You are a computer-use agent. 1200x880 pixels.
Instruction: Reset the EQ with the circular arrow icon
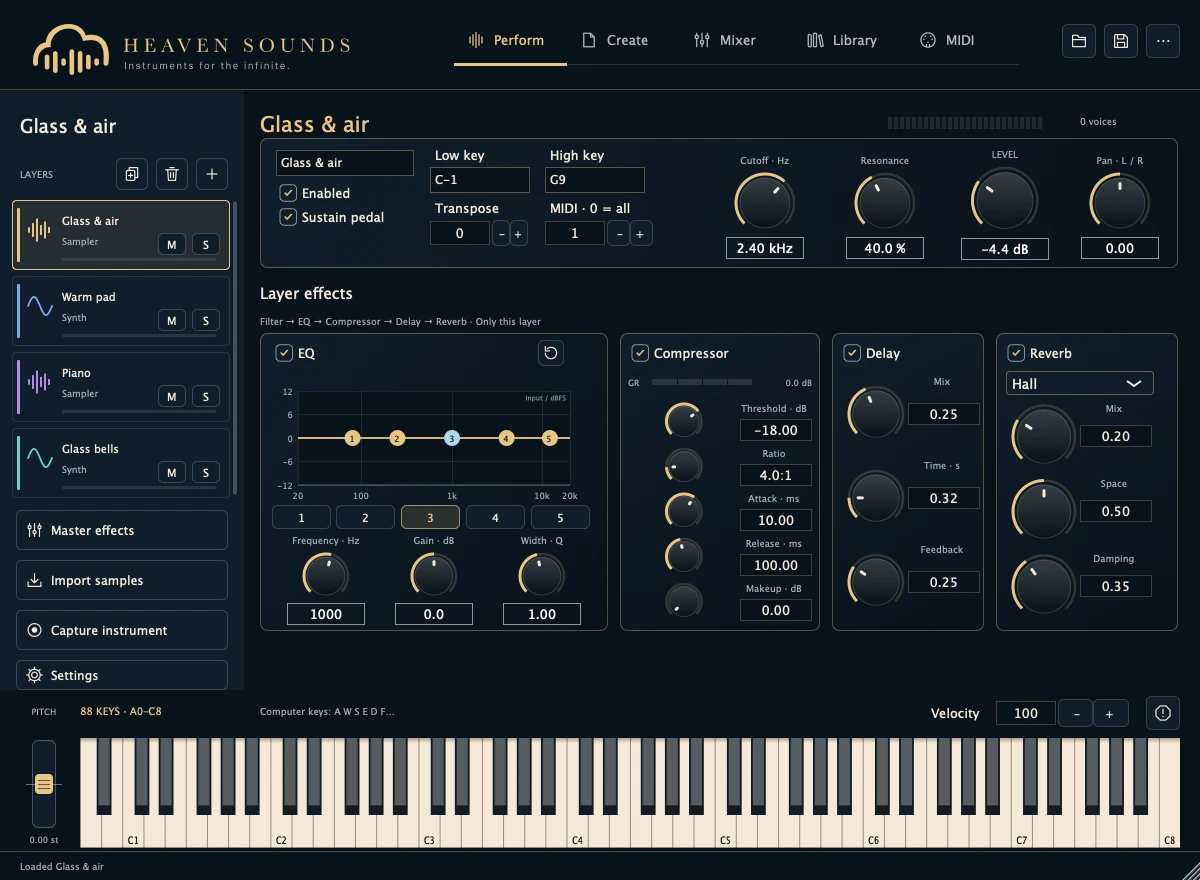click(551, 353)
